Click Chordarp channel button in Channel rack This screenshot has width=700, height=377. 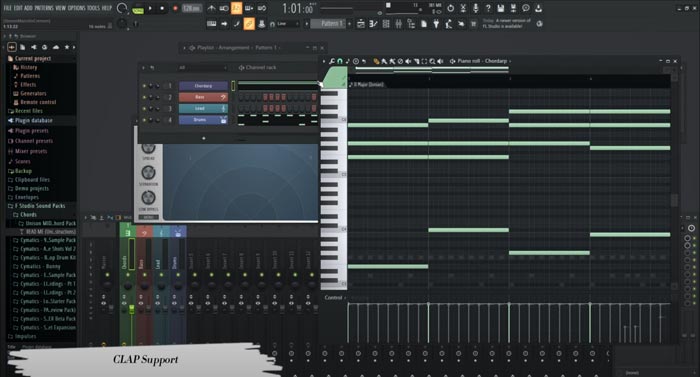[203, 86]
